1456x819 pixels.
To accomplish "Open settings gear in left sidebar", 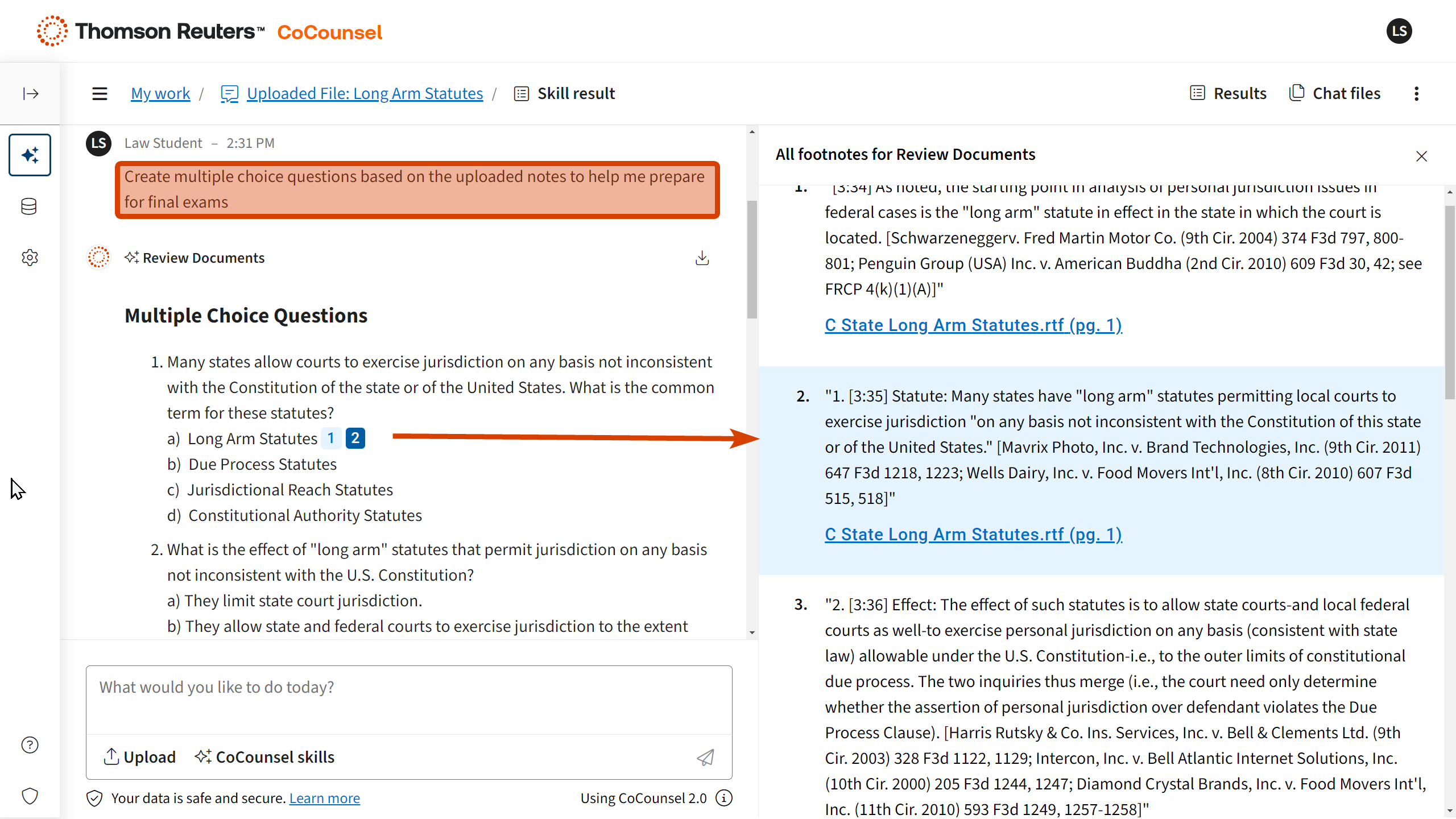I will click(30, 258).
